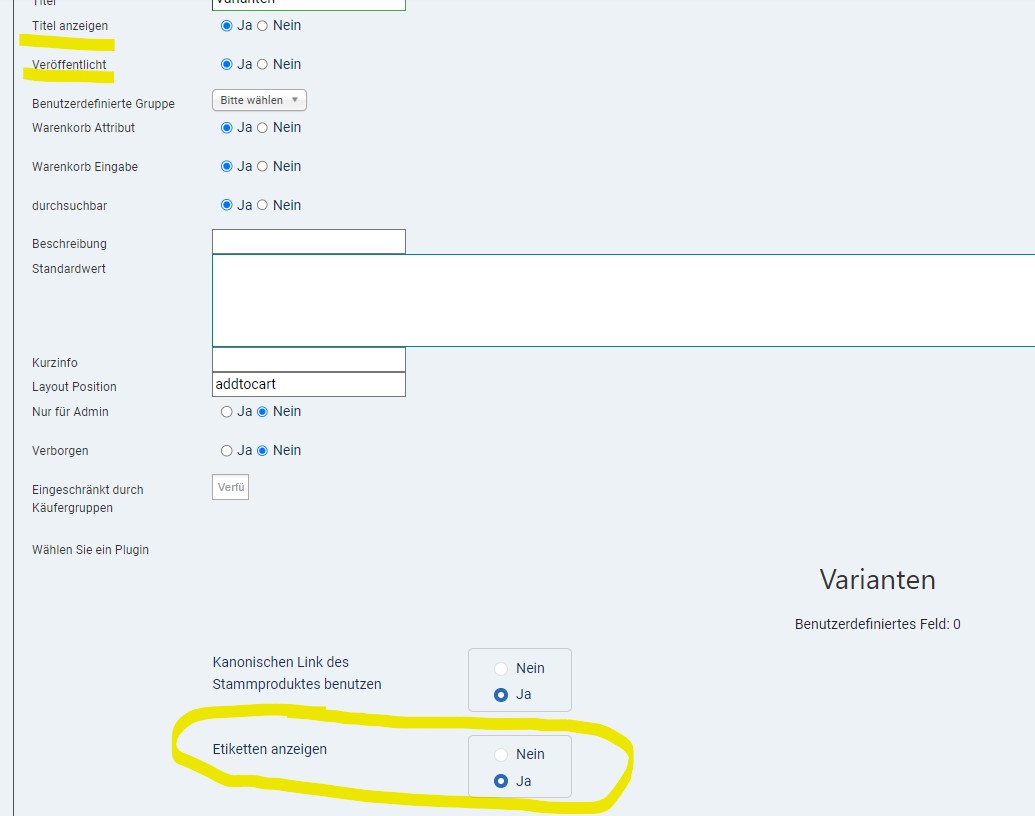Click into the Kurzinfo input field
1035x816 pixels.
coord(309,360)
